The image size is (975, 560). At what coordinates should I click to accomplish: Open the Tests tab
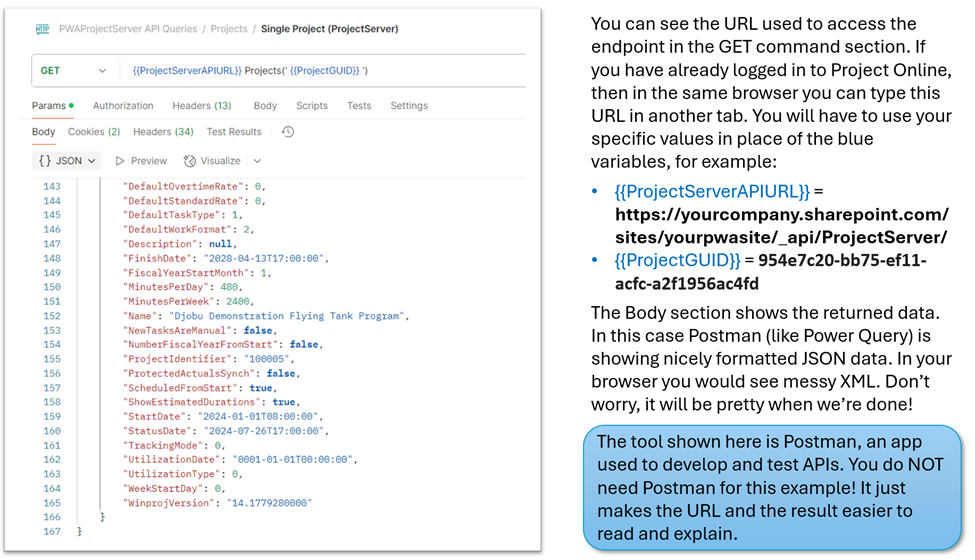pyautogui.click(x=359, y=106)
